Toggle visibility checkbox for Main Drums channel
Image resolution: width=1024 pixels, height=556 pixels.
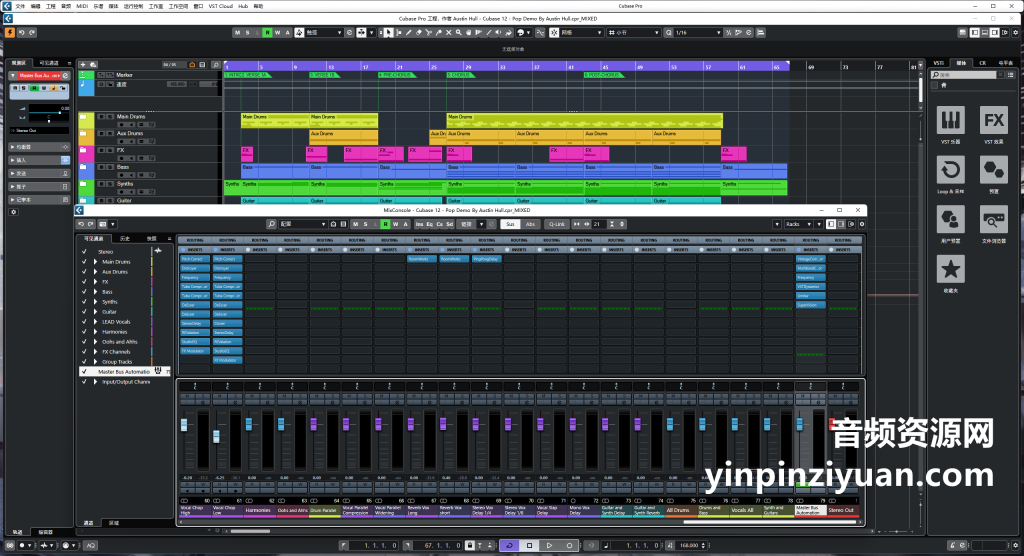85,261
